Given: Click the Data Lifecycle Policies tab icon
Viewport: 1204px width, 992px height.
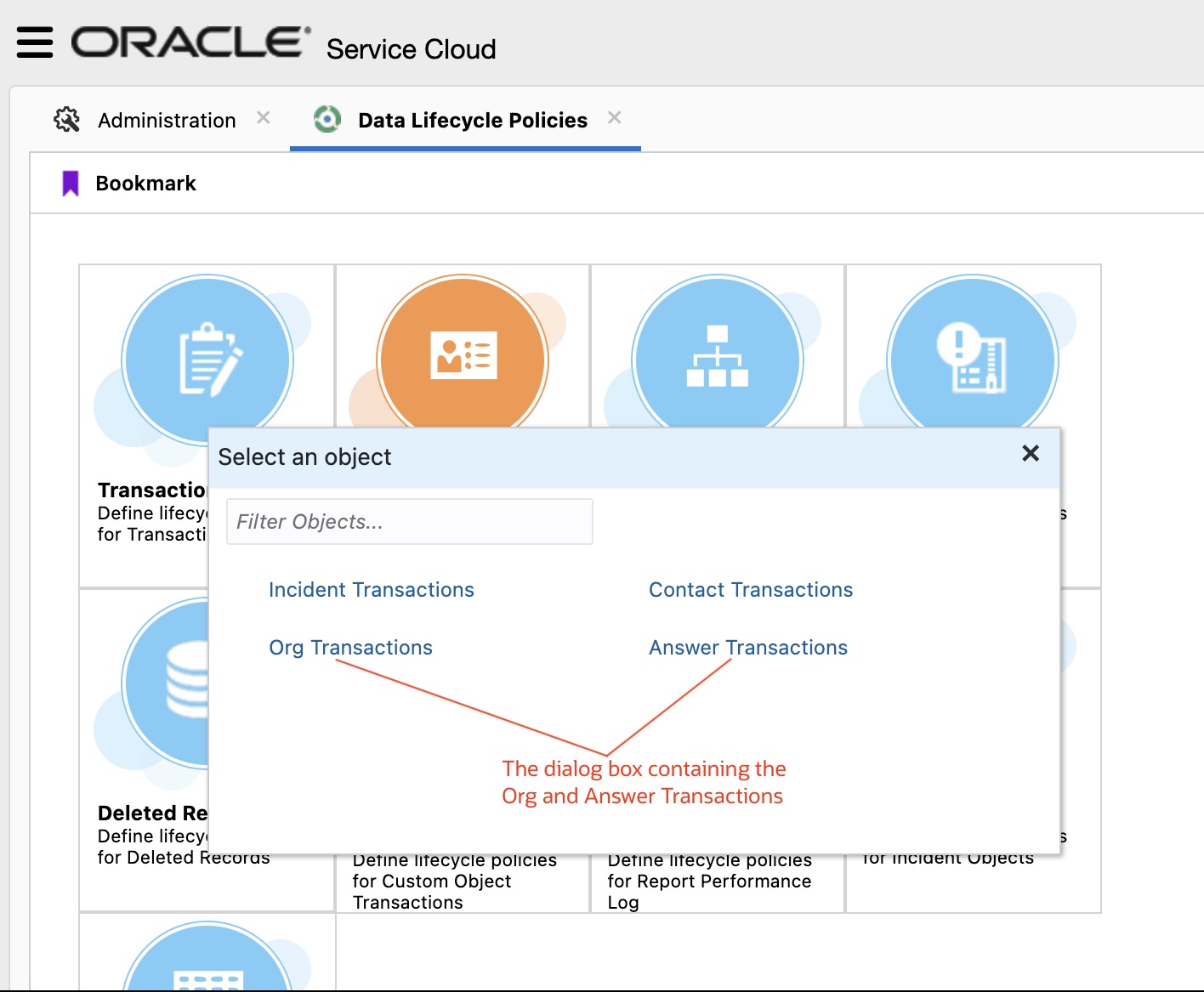Looking at the screenshot, I should (x=327, y=119).
